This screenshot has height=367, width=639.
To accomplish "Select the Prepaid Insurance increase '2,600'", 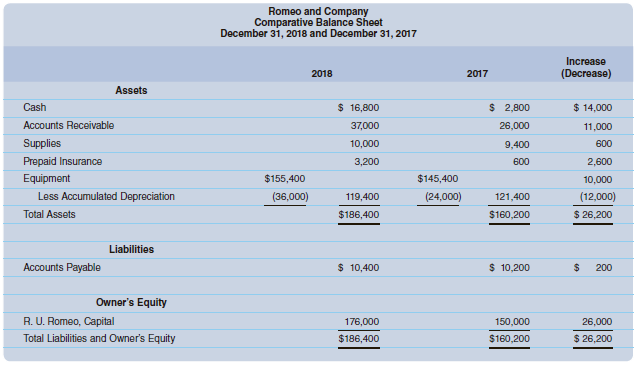I will (x=599, y=162).
